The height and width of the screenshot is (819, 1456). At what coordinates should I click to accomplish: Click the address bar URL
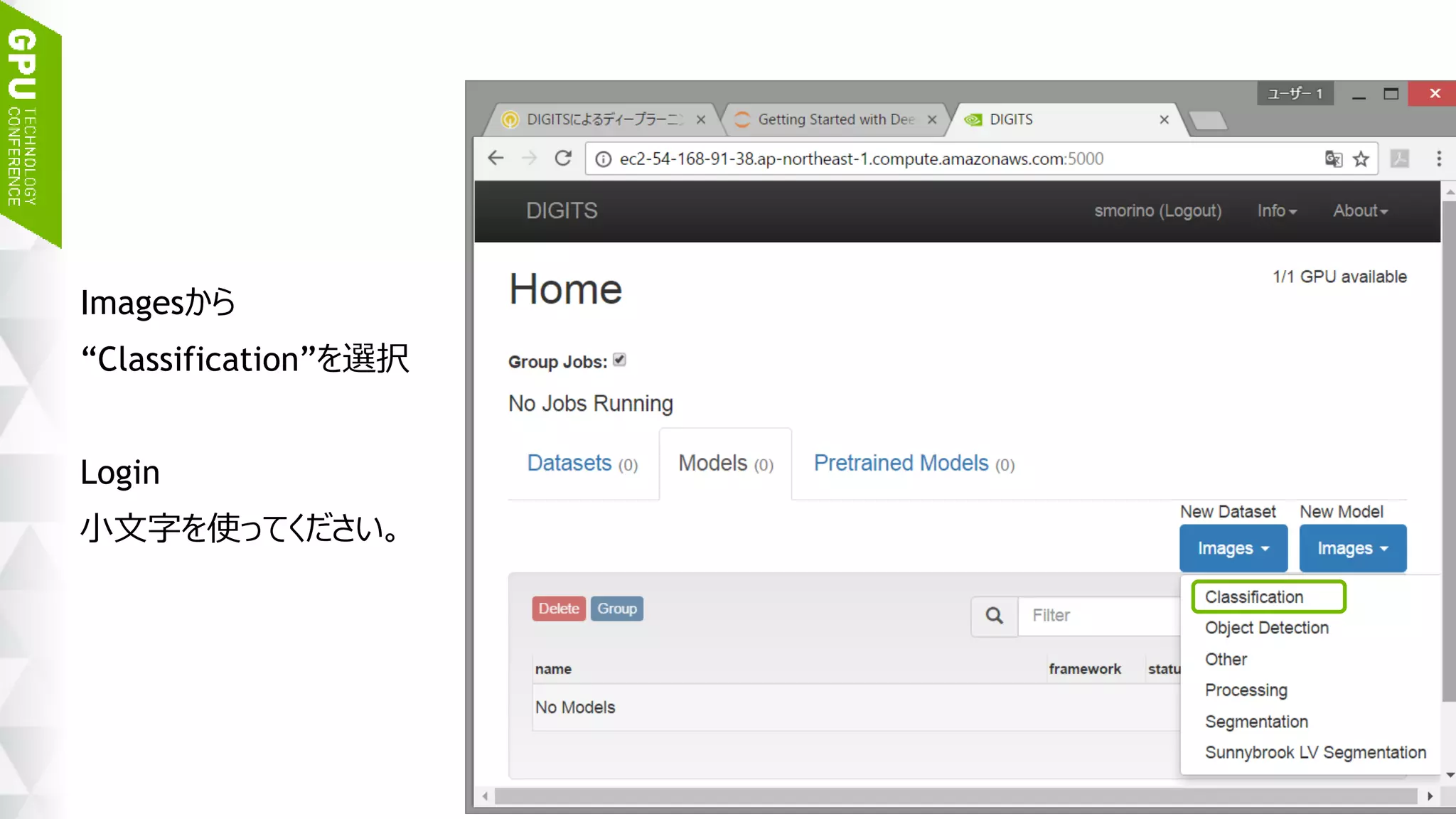[x=862, y=159]
